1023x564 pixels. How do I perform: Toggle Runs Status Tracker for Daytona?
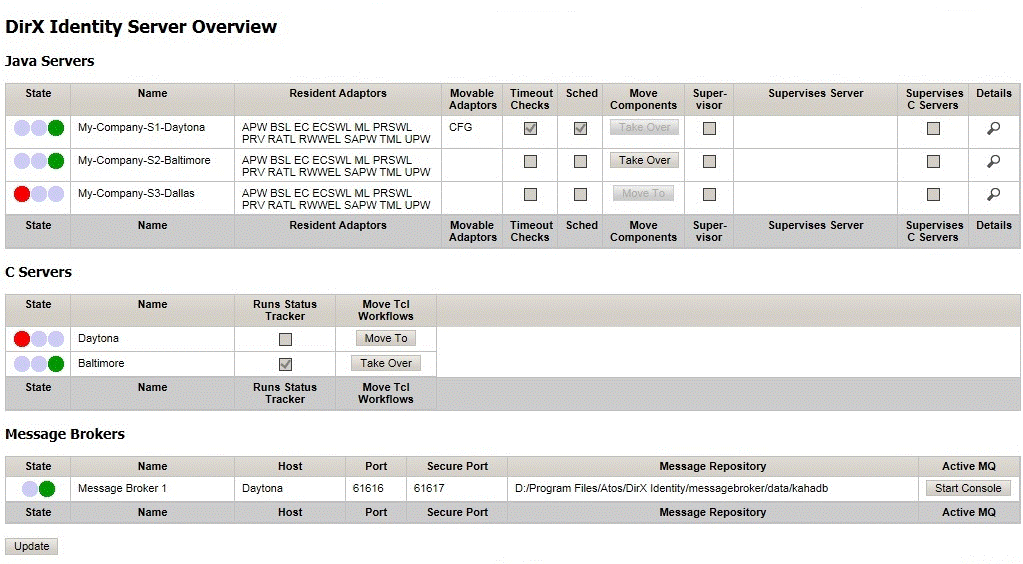[285, 339]
